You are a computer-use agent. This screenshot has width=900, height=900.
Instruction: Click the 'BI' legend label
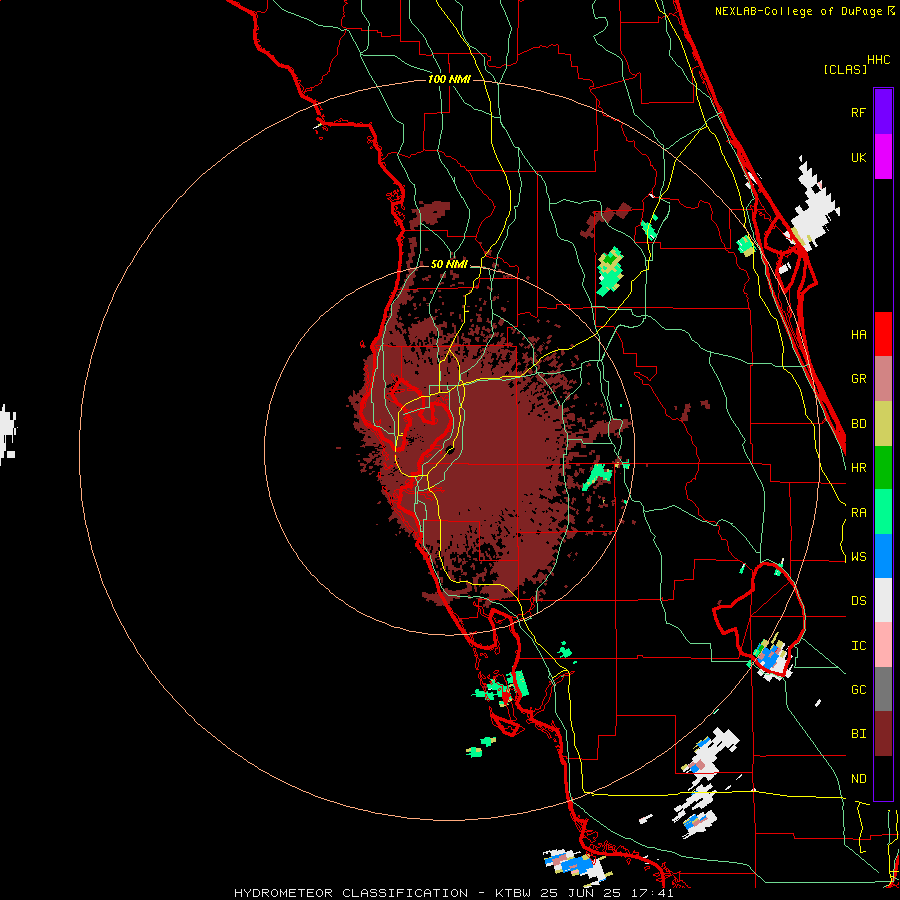click(x=858, y=734)
